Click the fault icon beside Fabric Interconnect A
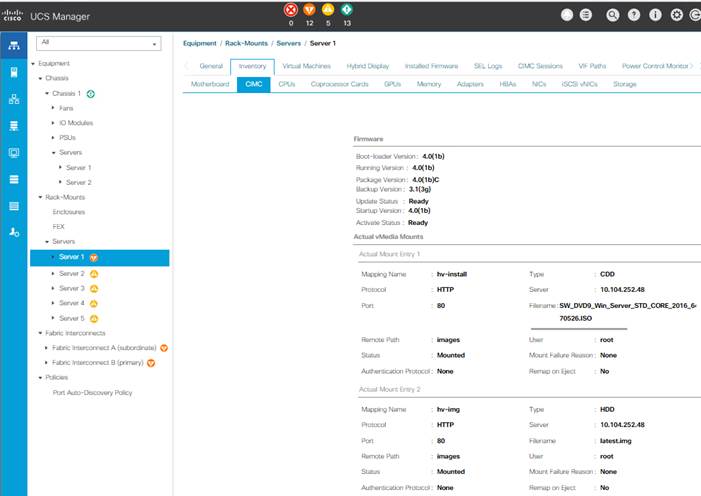The image size is (701, 496). (164, 348)
